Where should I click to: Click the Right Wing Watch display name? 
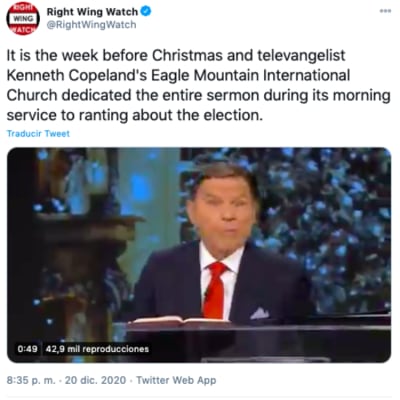pos(92,12)
